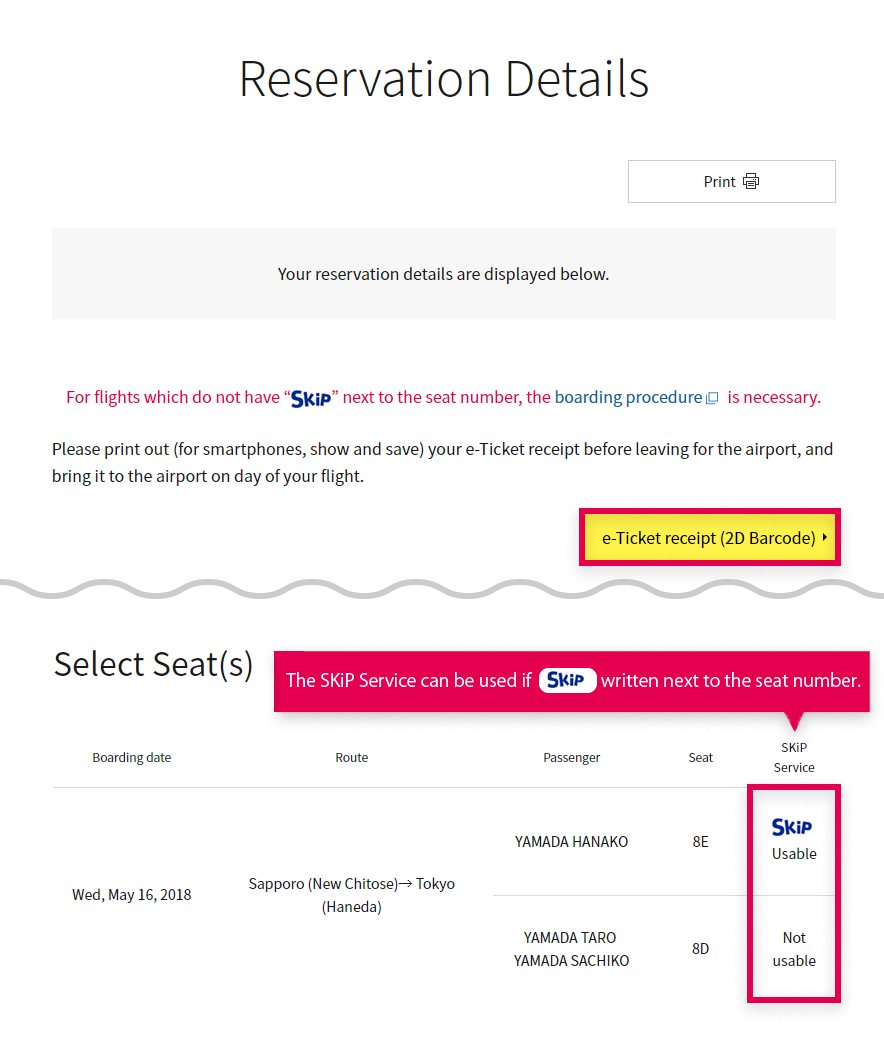Click the Route column header
Image resolution: width=884 pixels, height=1040 pixels.
coord(351,757)
